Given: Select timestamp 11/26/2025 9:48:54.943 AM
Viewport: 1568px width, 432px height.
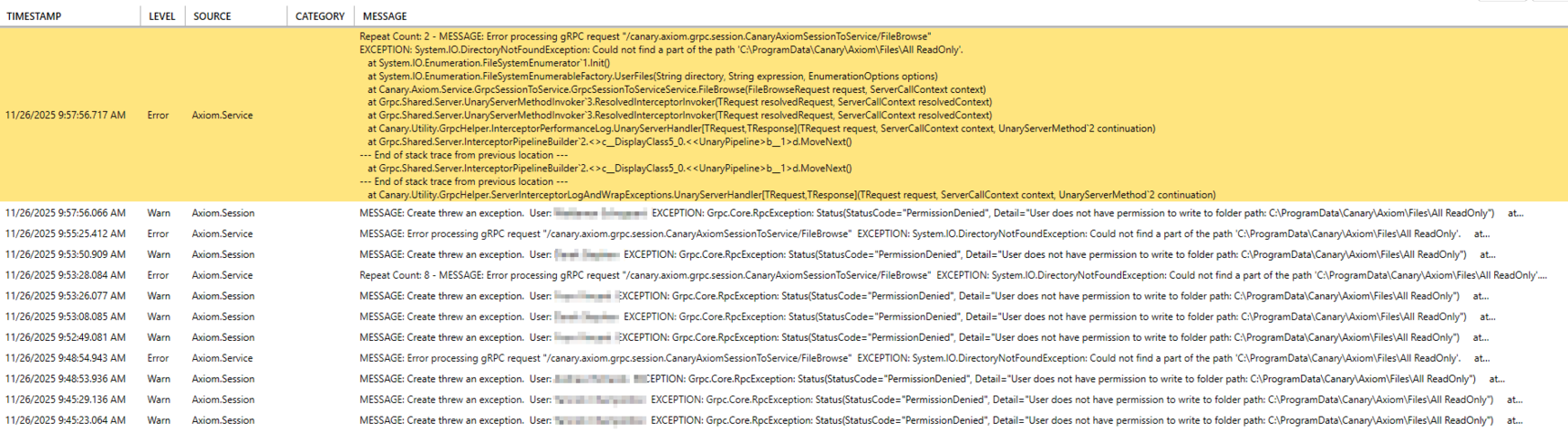Looking at the screenshot, I should click(x=66, y=358).
